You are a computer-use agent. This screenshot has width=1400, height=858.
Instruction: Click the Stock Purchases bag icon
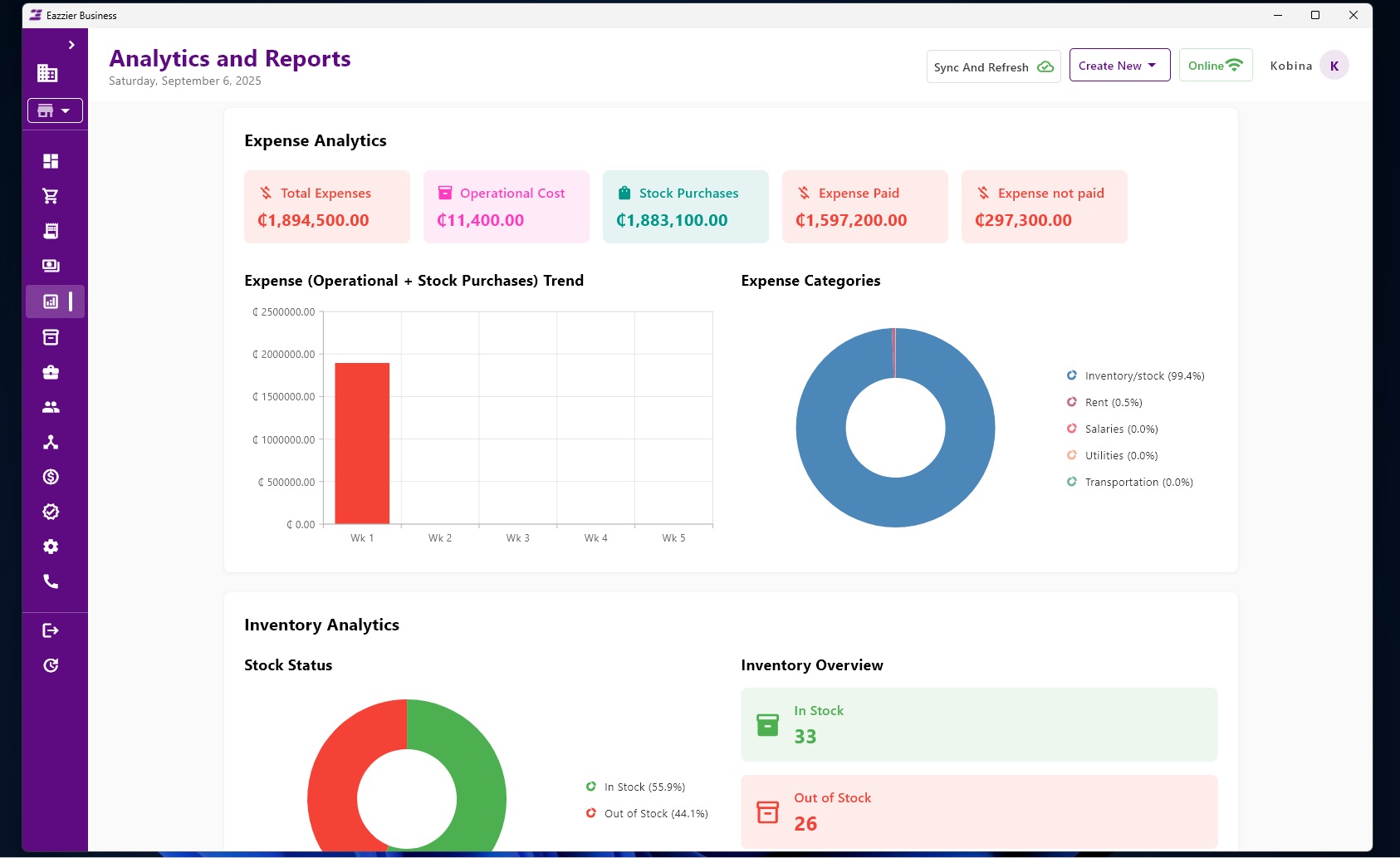point(624,193)
